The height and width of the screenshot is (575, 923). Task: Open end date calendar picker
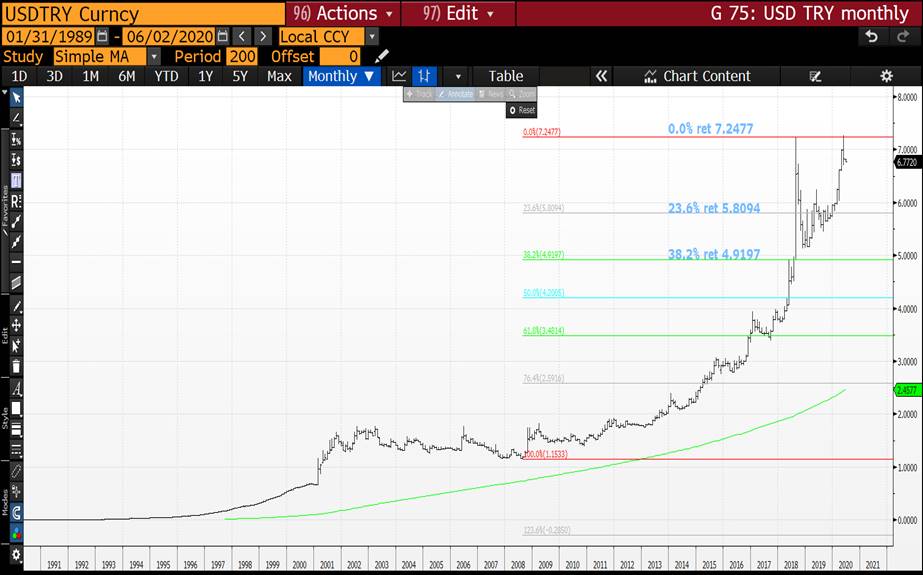pyautogui.click(x=223, y=36)
